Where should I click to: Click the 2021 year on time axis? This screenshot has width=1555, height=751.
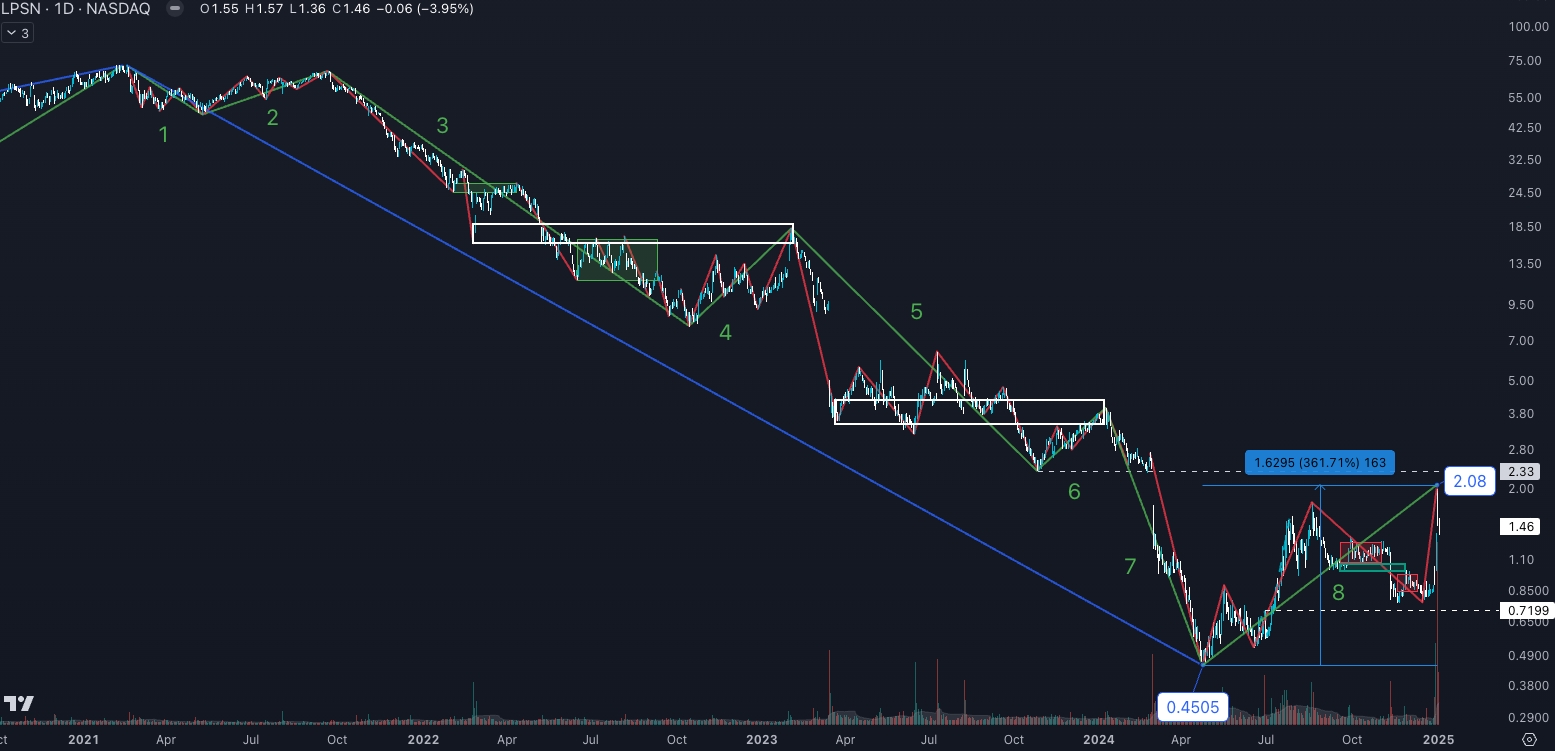83,740
